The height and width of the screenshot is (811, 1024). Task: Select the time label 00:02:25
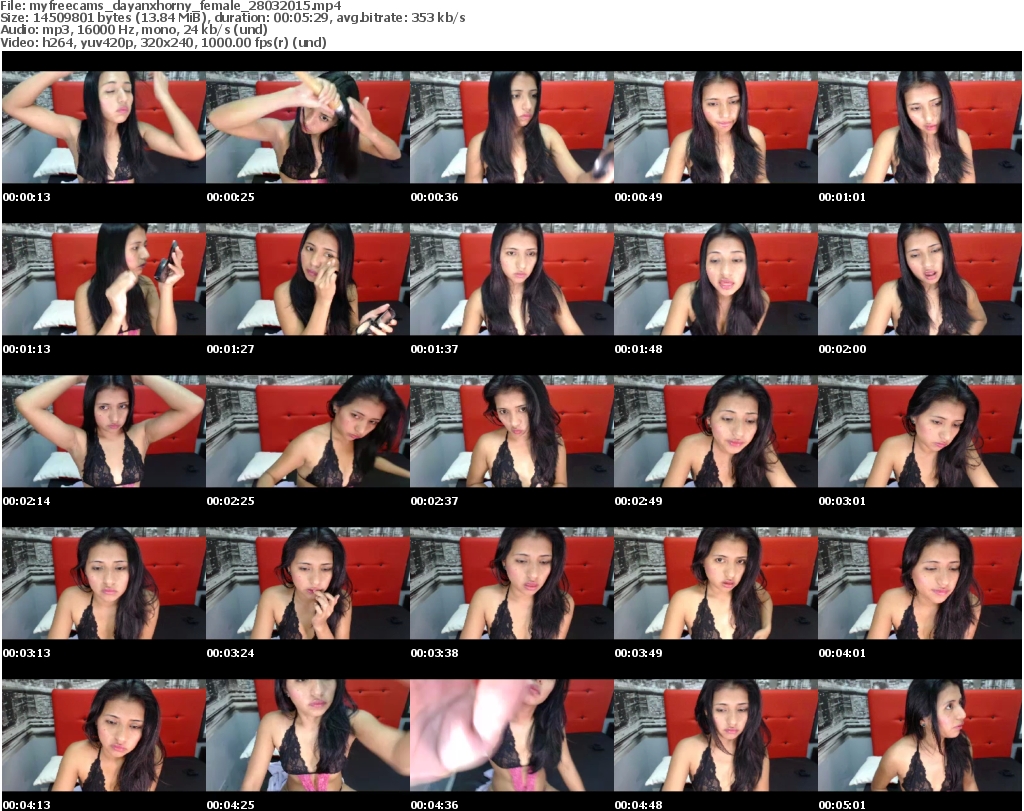tap(231, 501)
